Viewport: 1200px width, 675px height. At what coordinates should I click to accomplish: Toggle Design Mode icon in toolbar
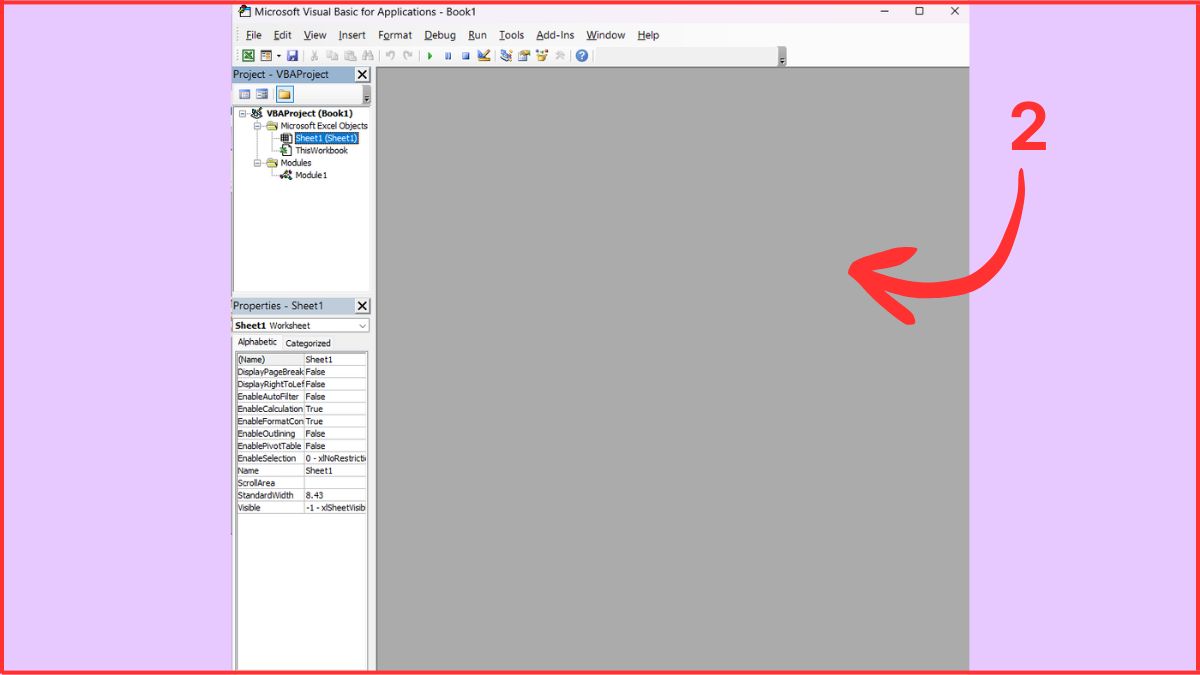point(484,56)
